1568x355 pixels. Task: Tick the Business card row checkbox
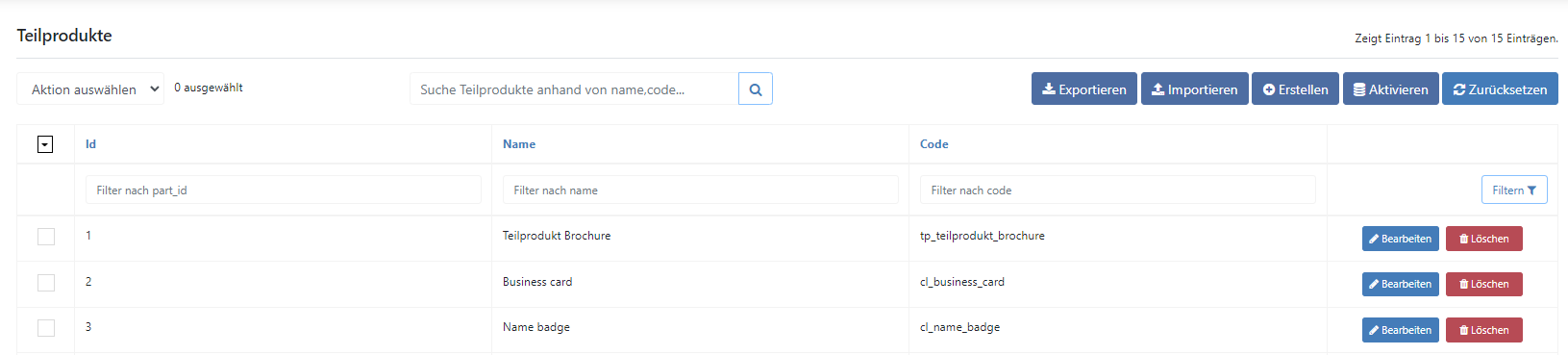coord(46,283)
